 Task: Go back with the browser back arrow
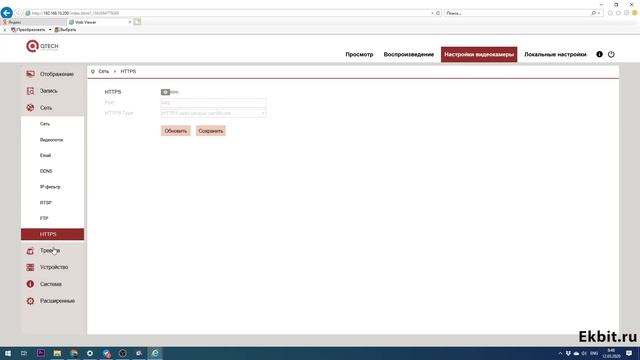coord(7,13)
